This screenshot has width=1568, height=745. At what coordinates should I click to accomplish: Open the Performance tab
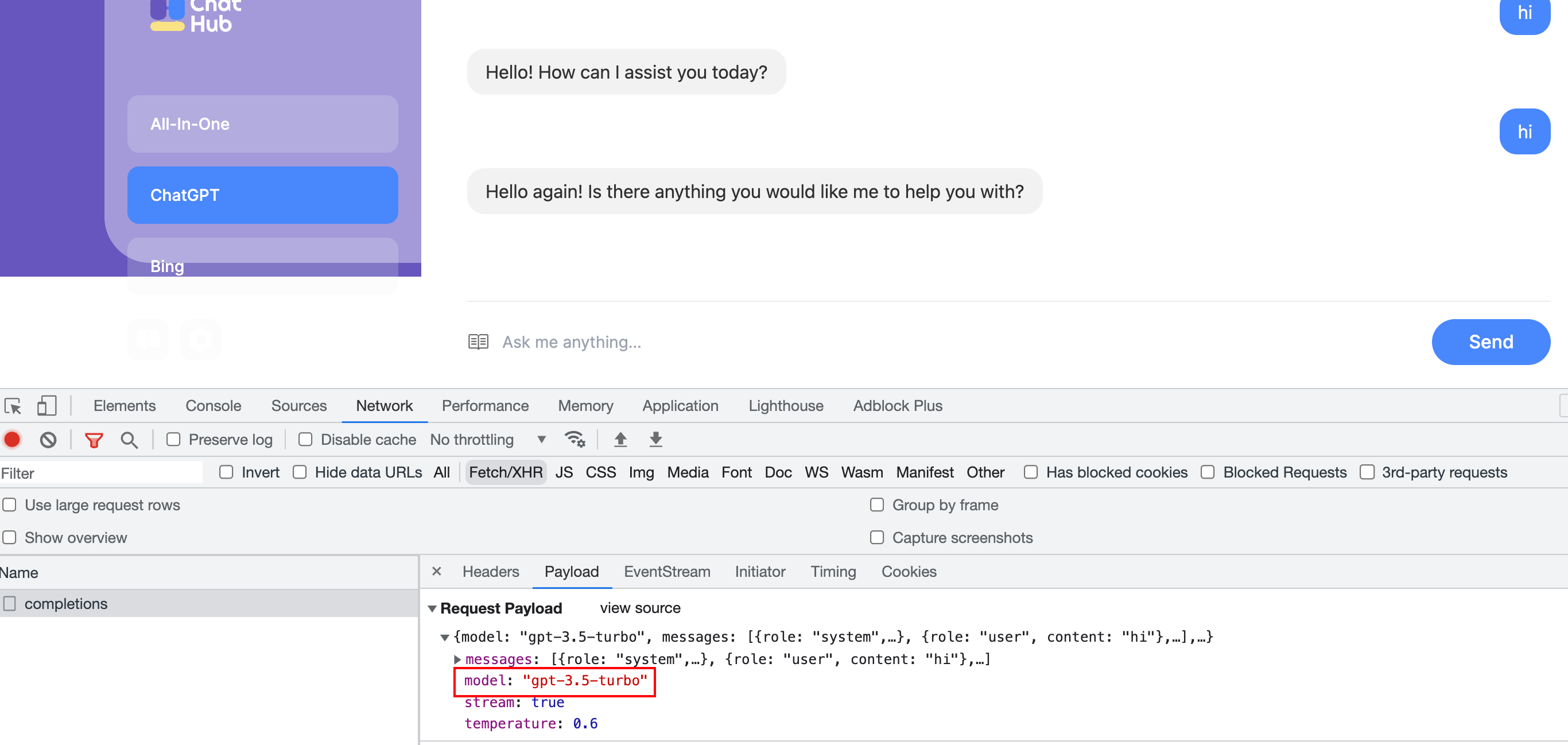[x=485, y=405]
